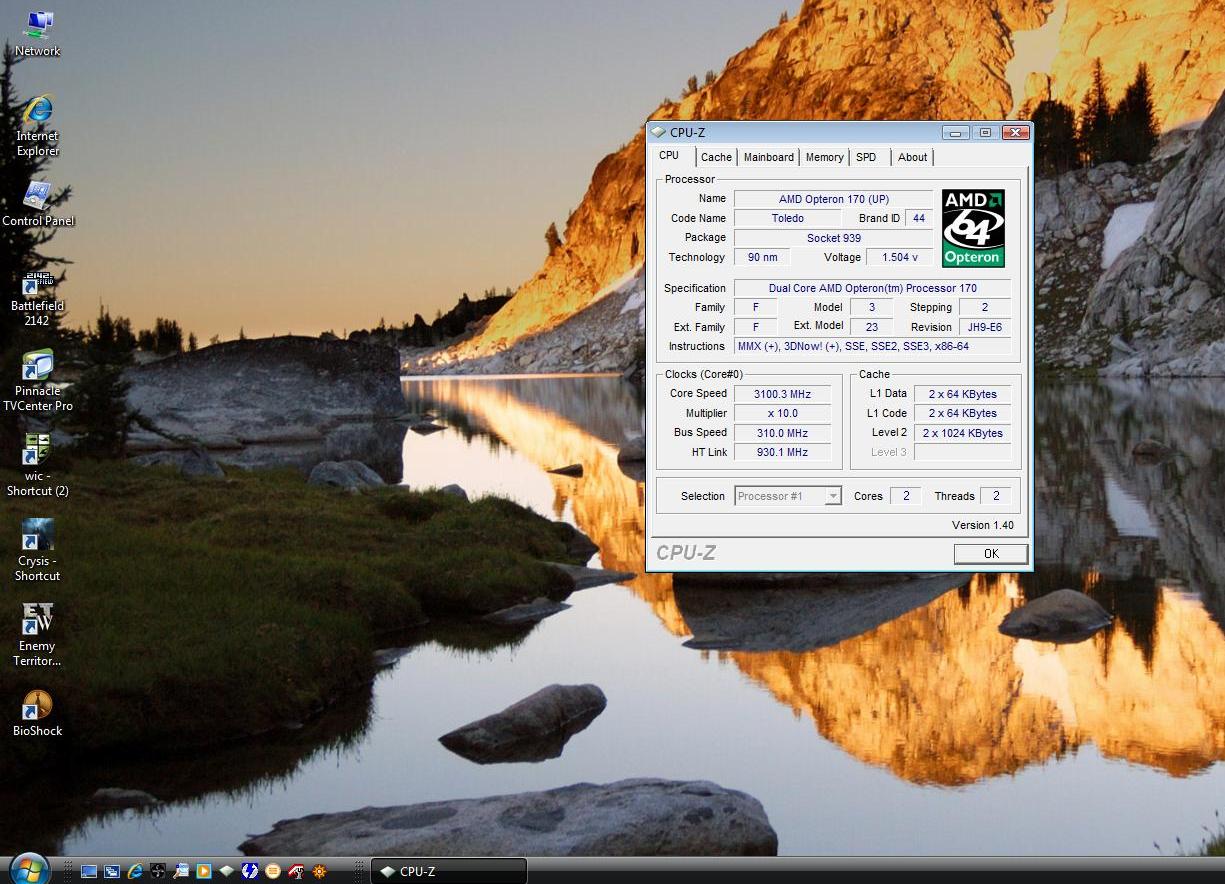This screenshot has height=884, width=1225.
Task: Click the Package field 'Socket 939'
Action: 833,238
